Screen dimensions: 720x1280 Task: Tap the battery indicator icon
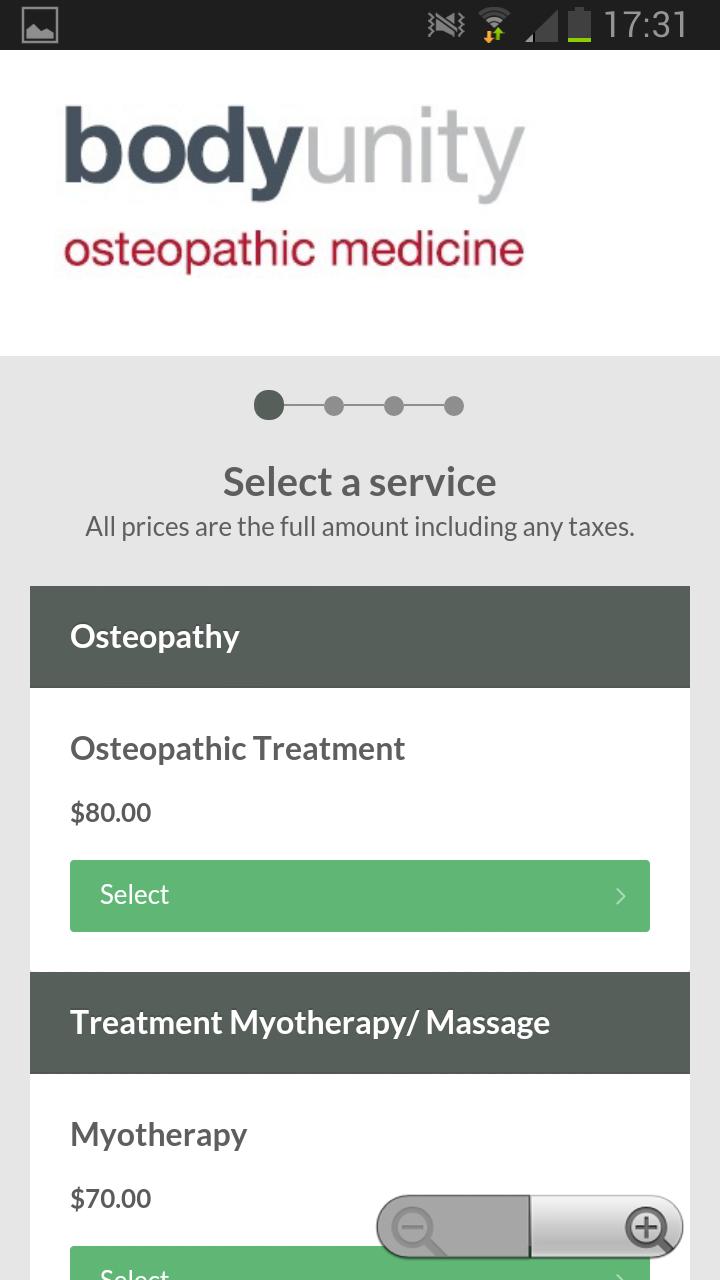point(580,25)
